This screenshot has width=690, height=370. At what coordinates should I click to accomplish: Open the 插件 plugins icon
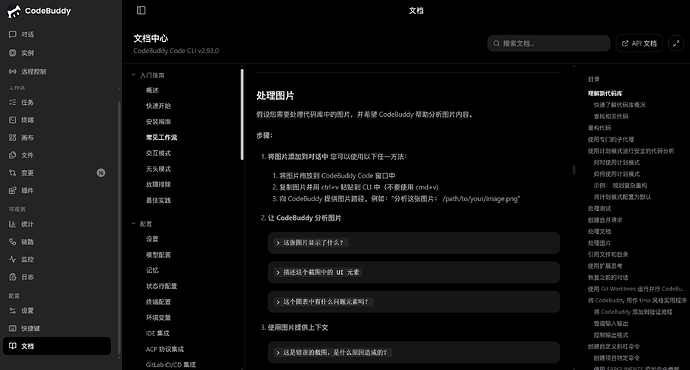tap(12, 190)
